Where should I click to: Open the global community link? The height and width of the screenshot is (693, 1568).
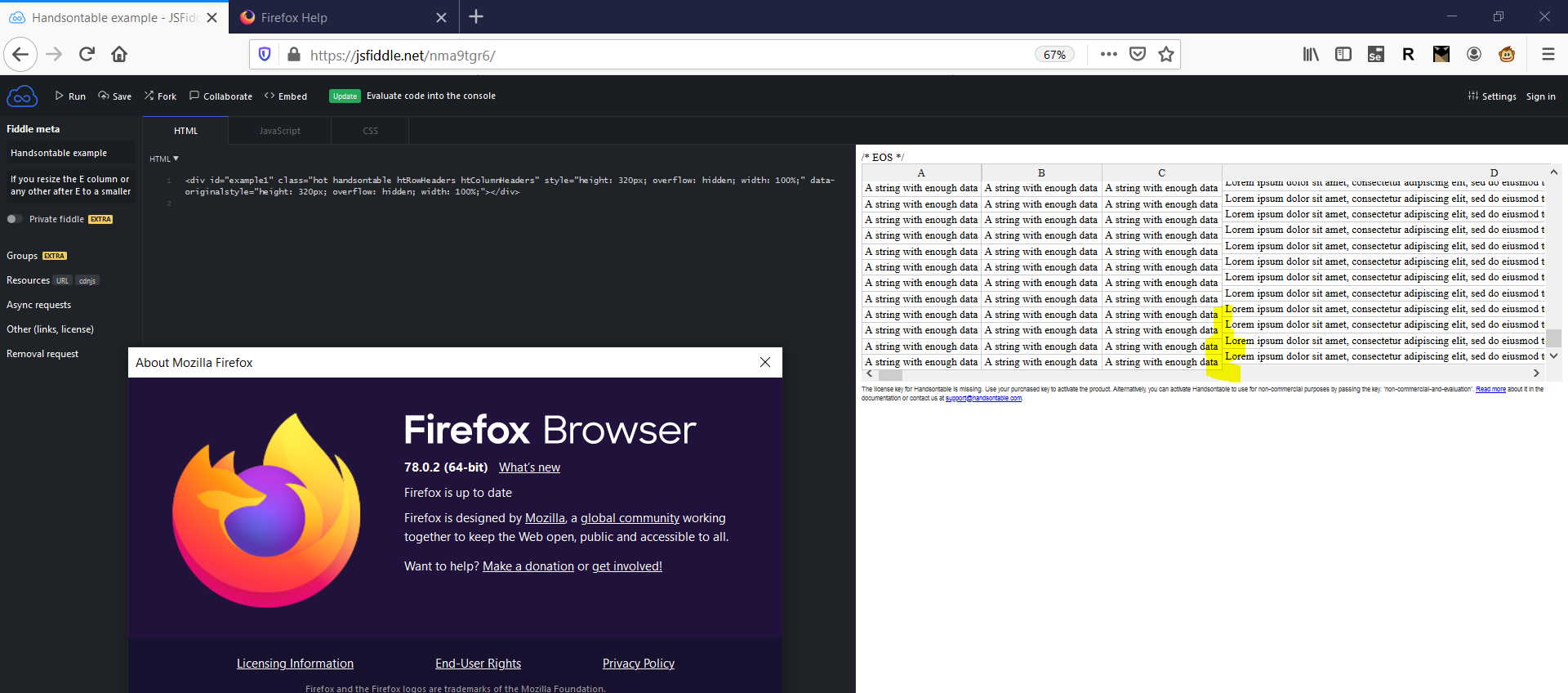630,518
